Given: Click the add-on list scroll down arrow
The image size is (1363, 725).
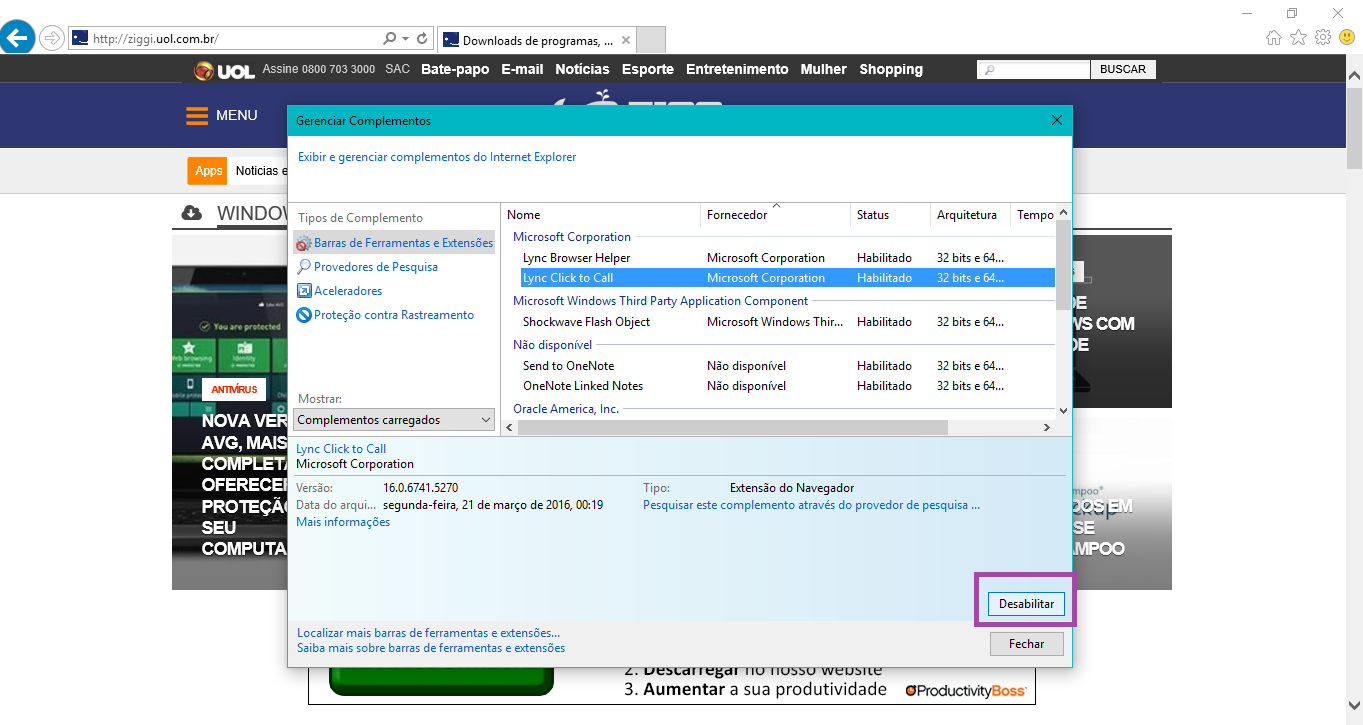Looking at the screenshot, I should click(1063, 410).
